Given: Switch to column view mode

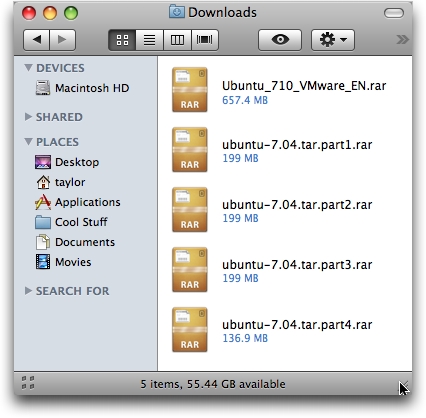Looking at the screenshot, I should click(x=177, y=40).
